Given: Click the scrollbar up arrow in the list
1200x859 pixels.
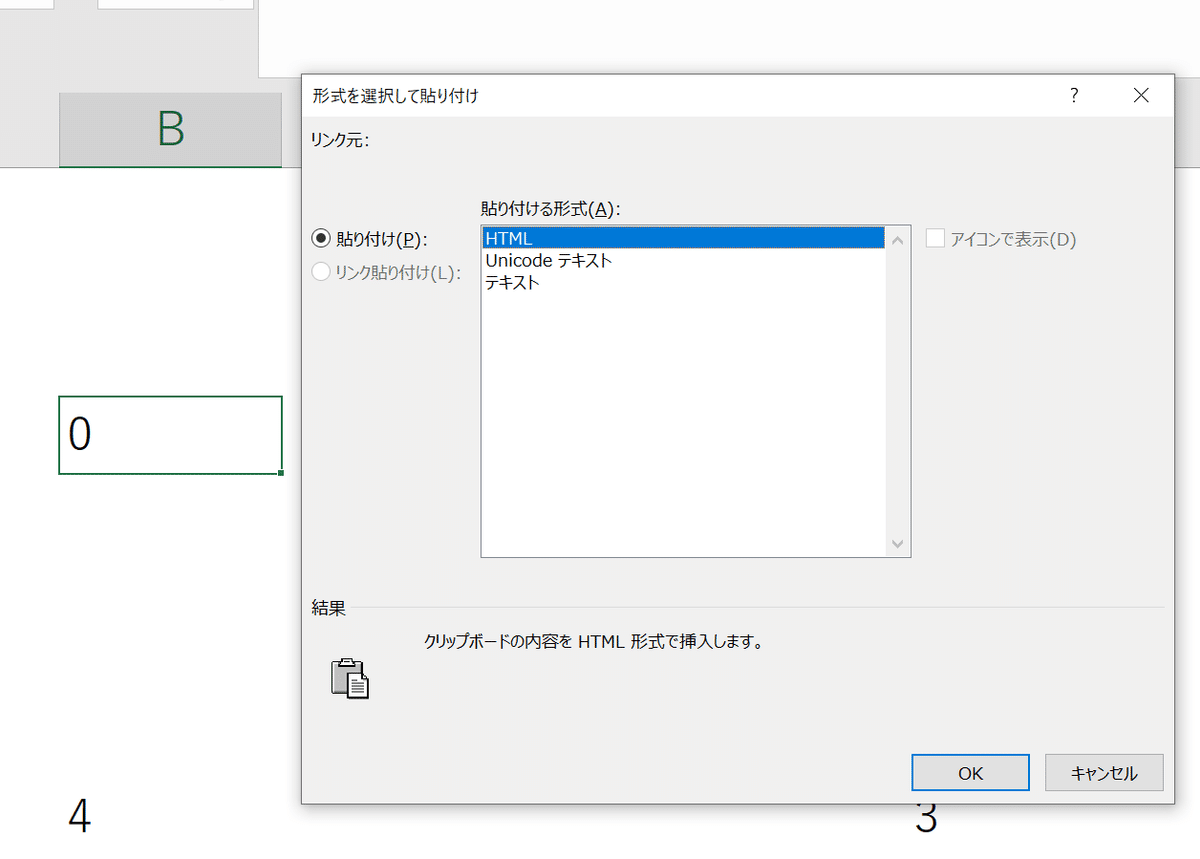Looking at the screenshot, I should pyautogui.click(x=898, y=239).
